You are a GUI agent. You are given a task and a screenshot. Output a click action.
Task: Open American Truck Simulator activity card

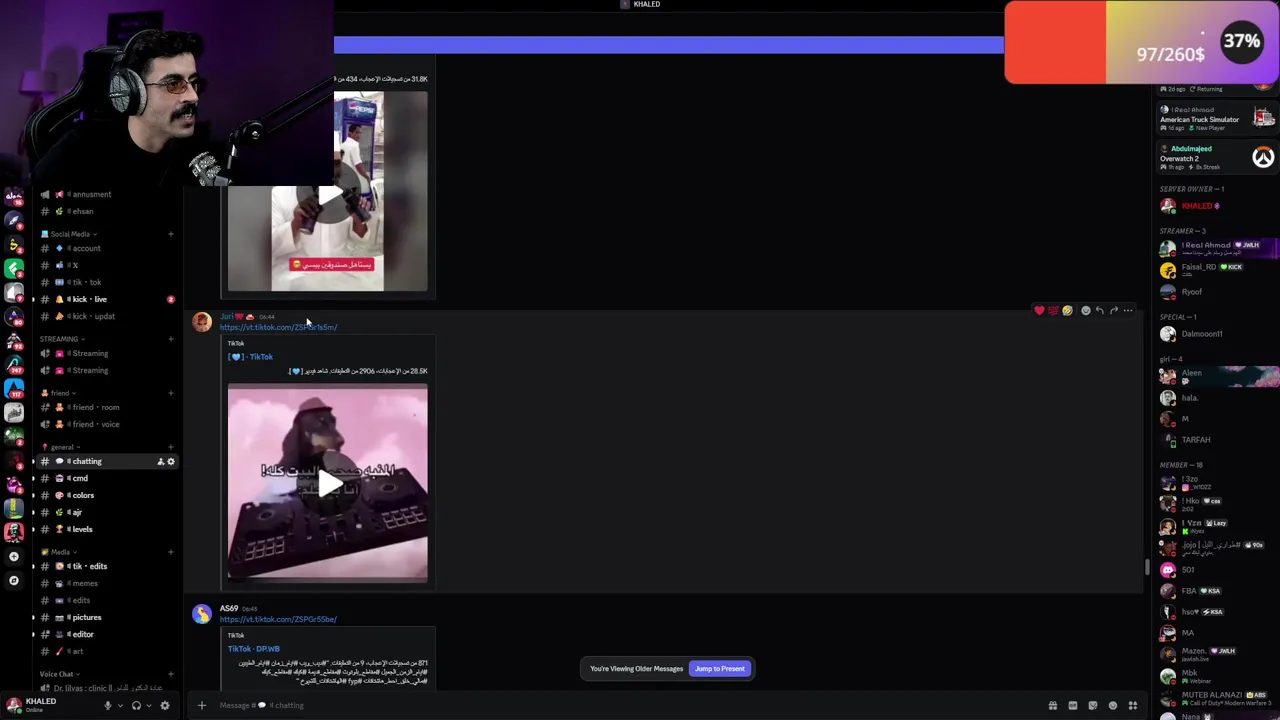1215,119
